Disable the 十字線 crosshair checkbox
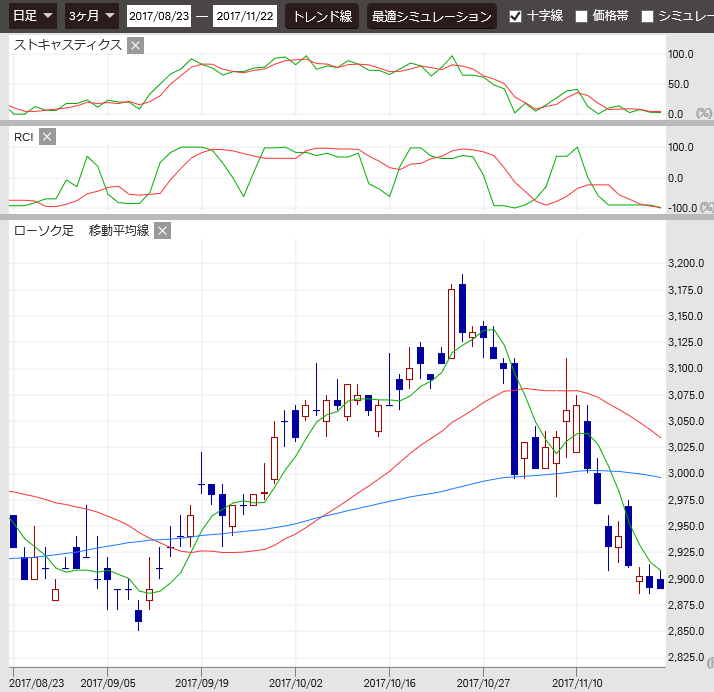The height and width of the screenshot is (692, 714). click(x=515, y=16)
